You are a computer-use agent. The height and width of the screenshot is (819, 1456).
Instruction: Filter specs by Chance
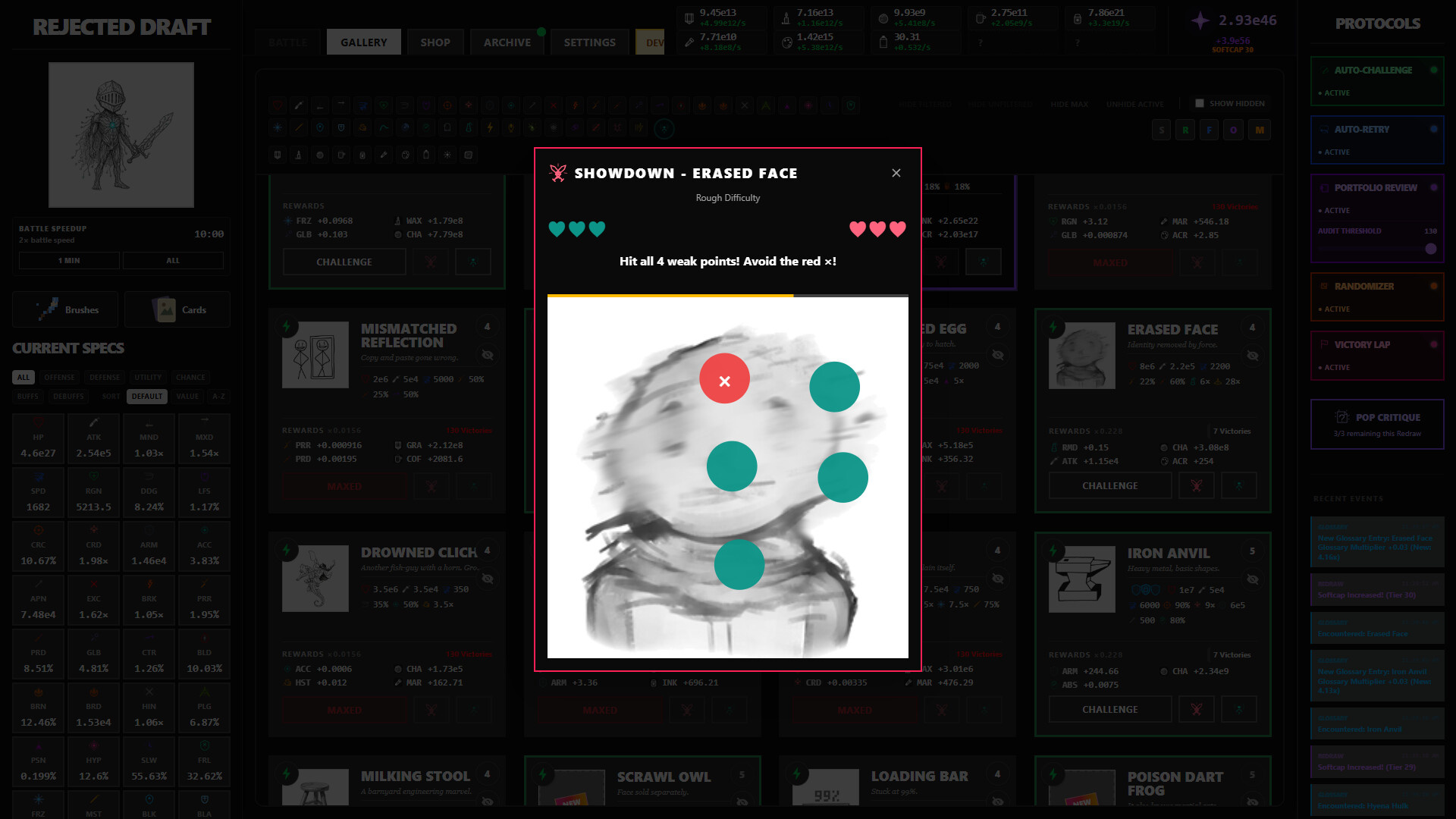190,377
